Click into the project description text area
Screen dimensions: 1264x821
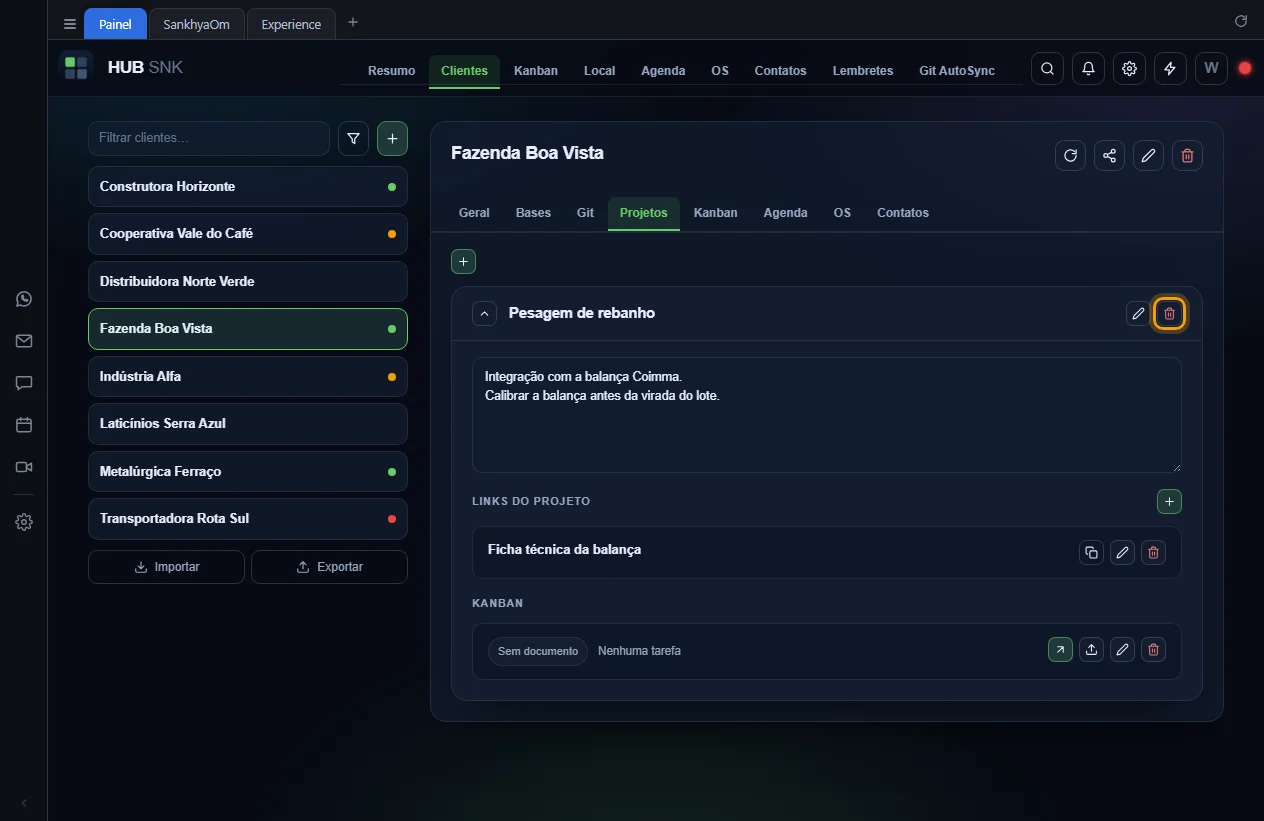826,415
